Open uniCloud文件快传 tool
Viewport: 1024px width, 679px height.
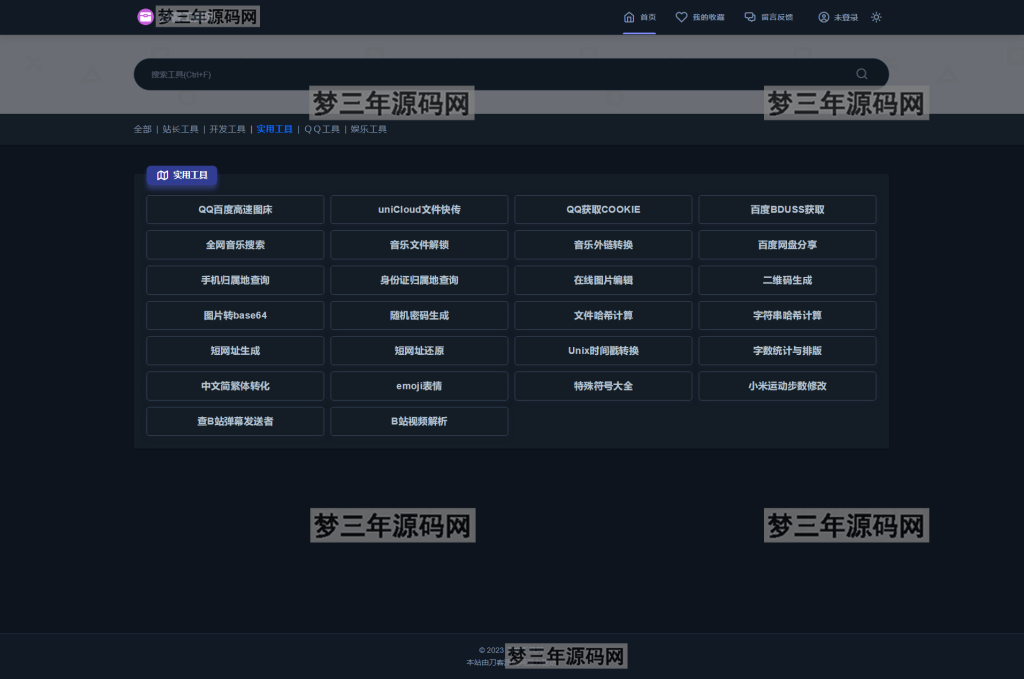click(x=419, y=210)
